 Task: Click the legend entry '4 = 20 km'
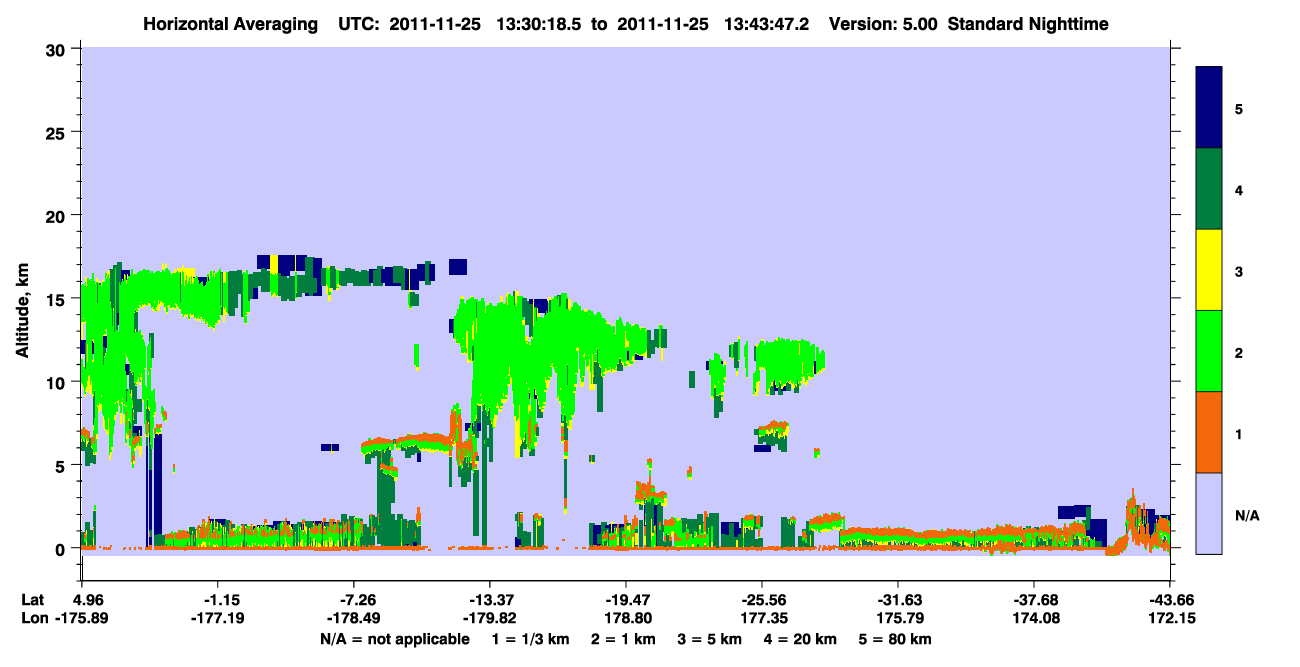click(x=802, y=640)
